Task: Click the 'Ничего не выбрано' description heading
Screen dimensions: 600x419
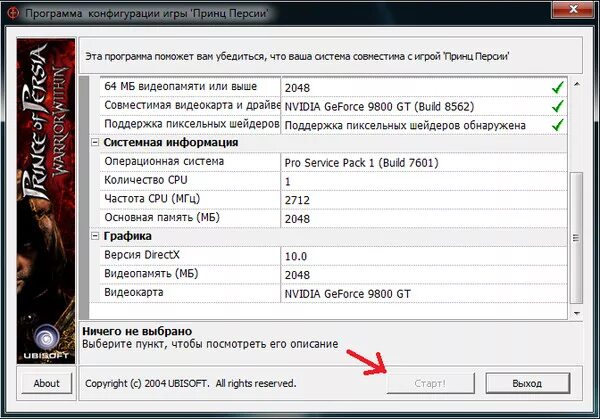Action: point(137,331)
